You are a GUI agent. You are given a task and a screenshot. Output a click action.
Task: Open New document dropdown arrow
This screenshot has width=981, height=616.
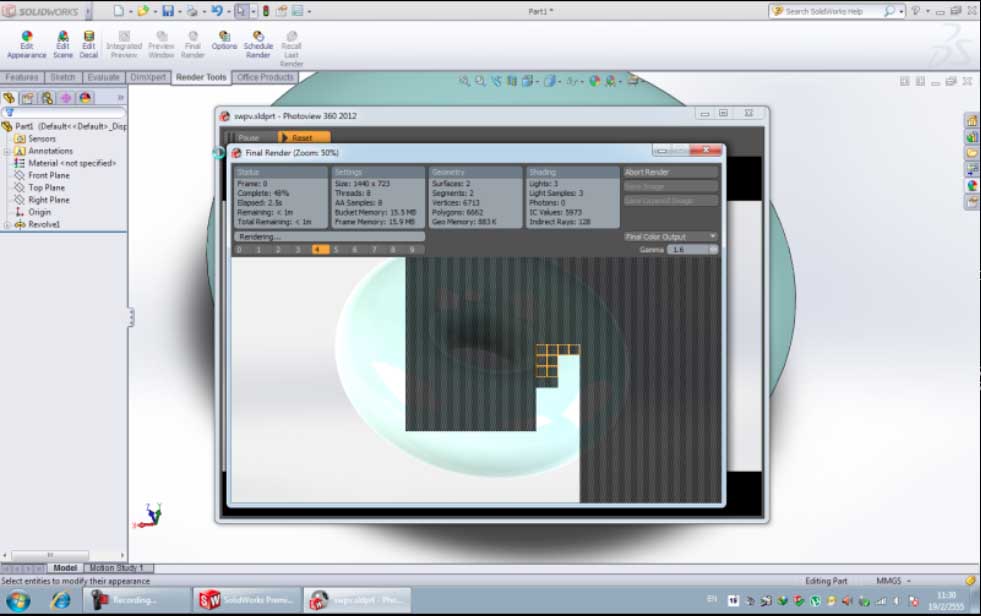coord(130,11)
